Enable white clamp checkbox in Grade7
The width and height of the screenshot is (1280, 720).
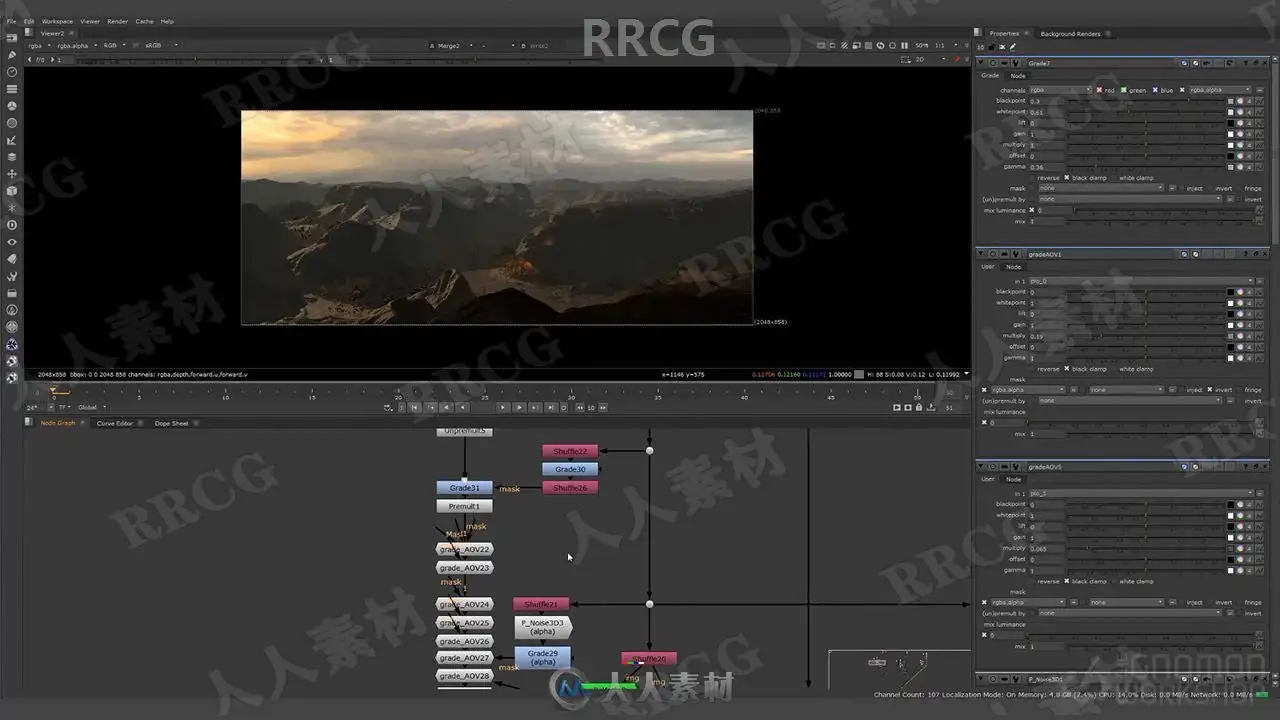click(x=1113, y=177)
